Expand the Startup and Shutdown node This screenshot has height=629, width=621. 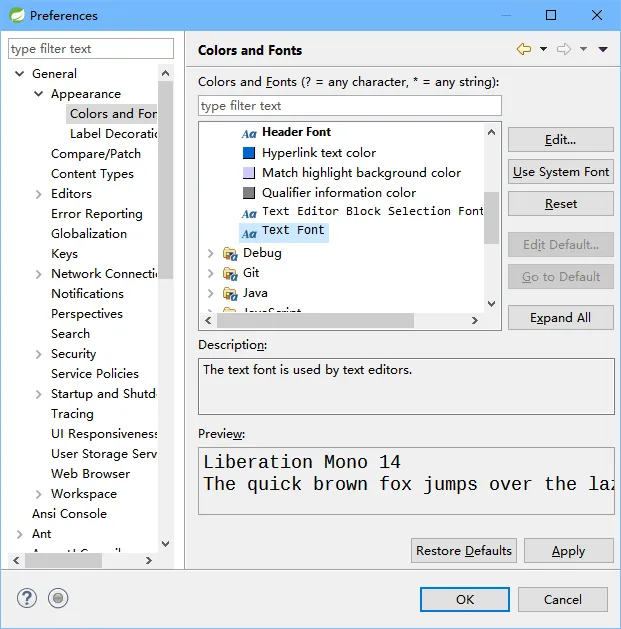tap(39, 394)
